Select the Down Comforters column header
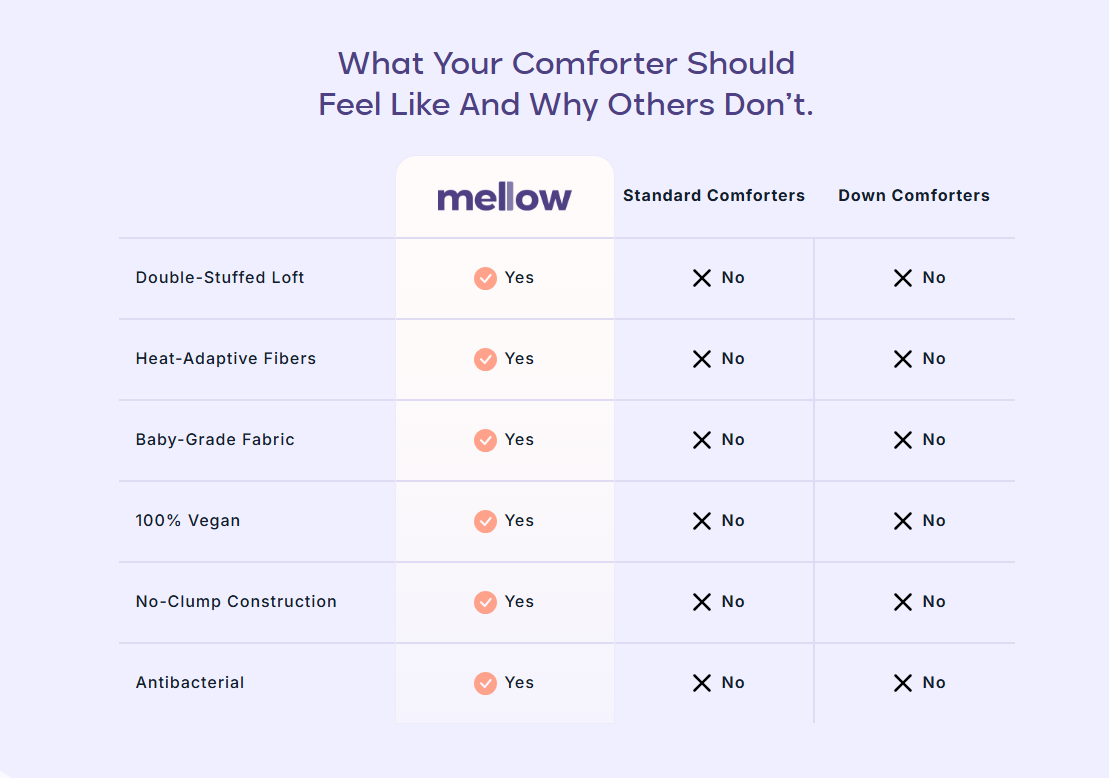This screenshot has width=1109, height=778. (914, 196)
